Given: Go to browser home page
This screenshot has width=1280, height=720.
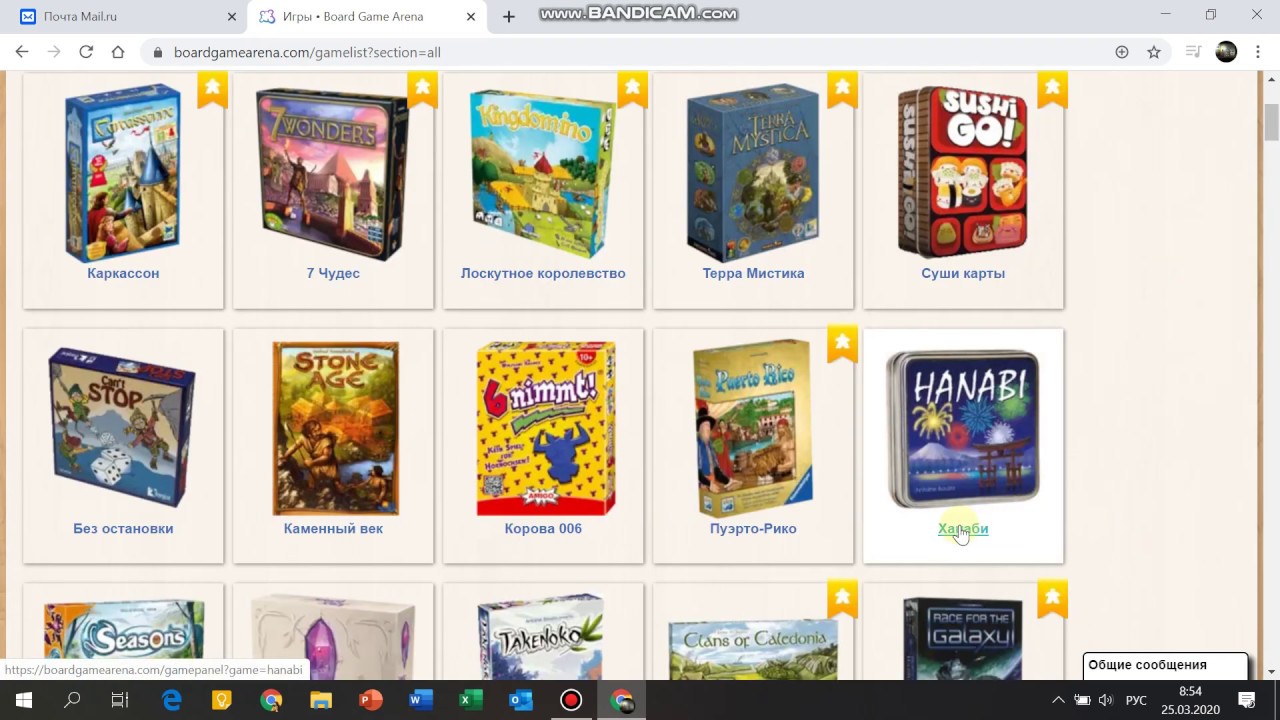Looking at the screenshot, I should click(x=118, y=52).
